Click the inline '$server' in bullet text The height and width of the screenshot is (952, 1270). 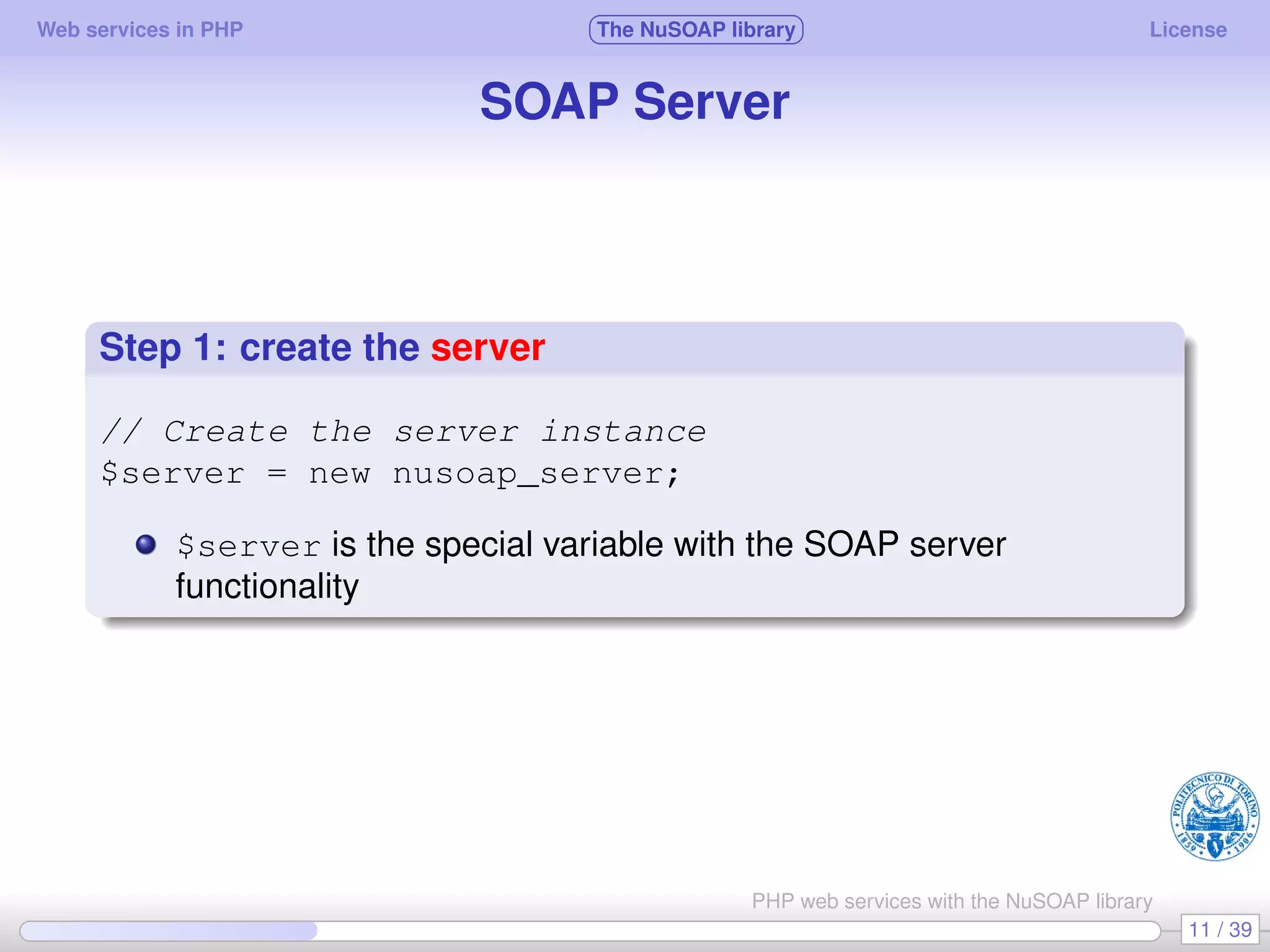[x=249, y=546]
